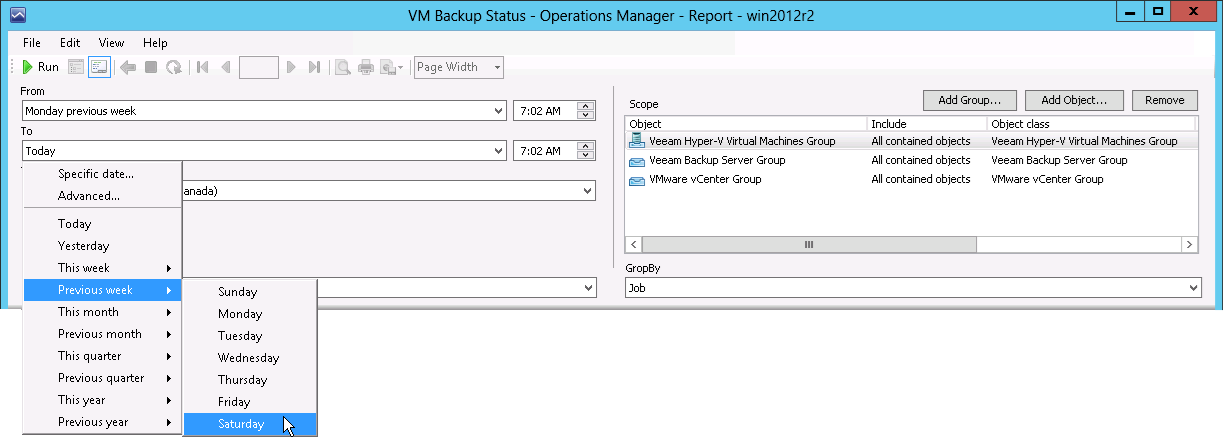Expand the This quarter submenu
Image resolution: width=1223 pixels, height=442 pixels.
102,356
